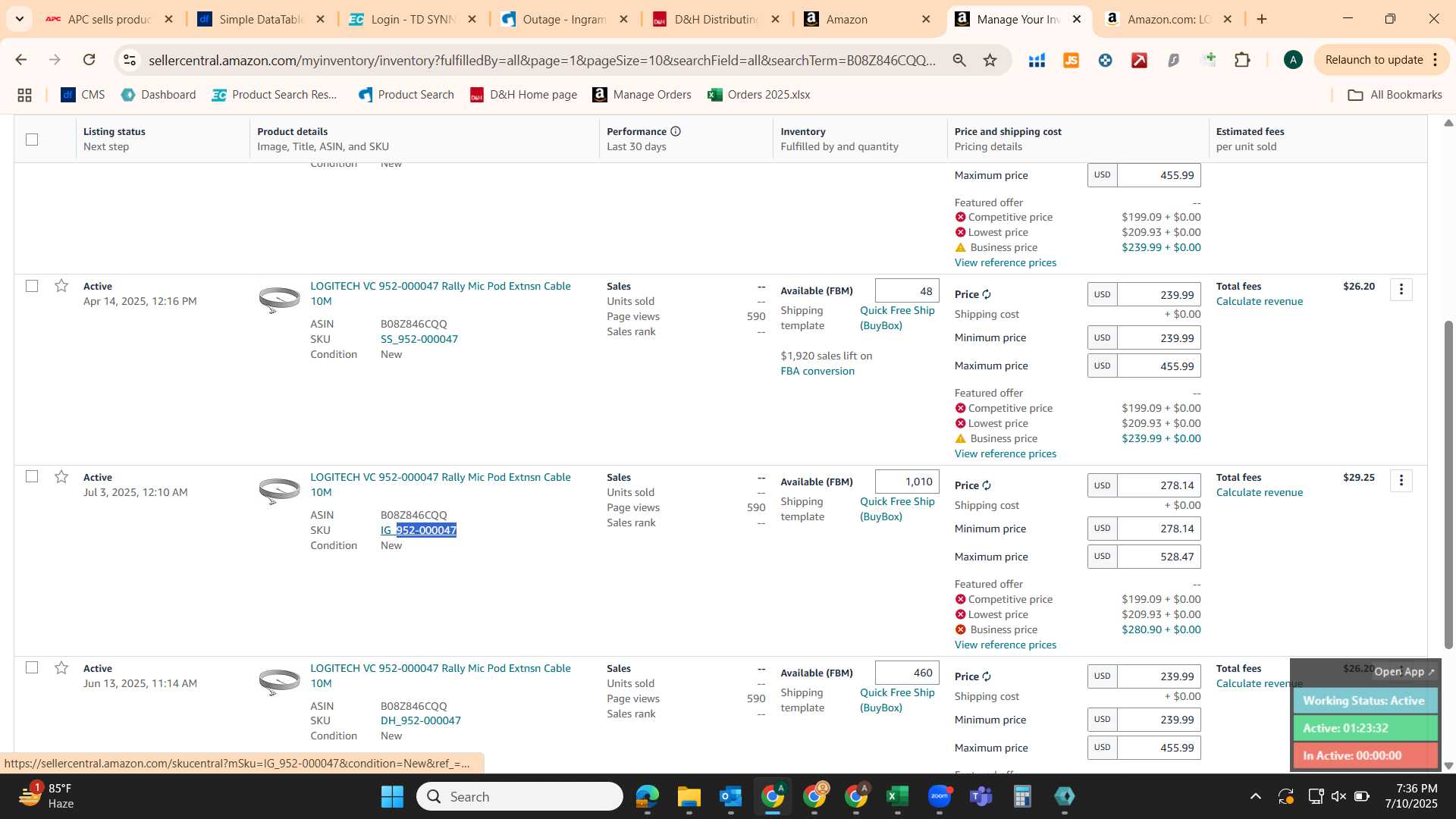Screen dimensions: 1456x819
Task: Refresh price icon for the DH listing
Action: [987, 676]
